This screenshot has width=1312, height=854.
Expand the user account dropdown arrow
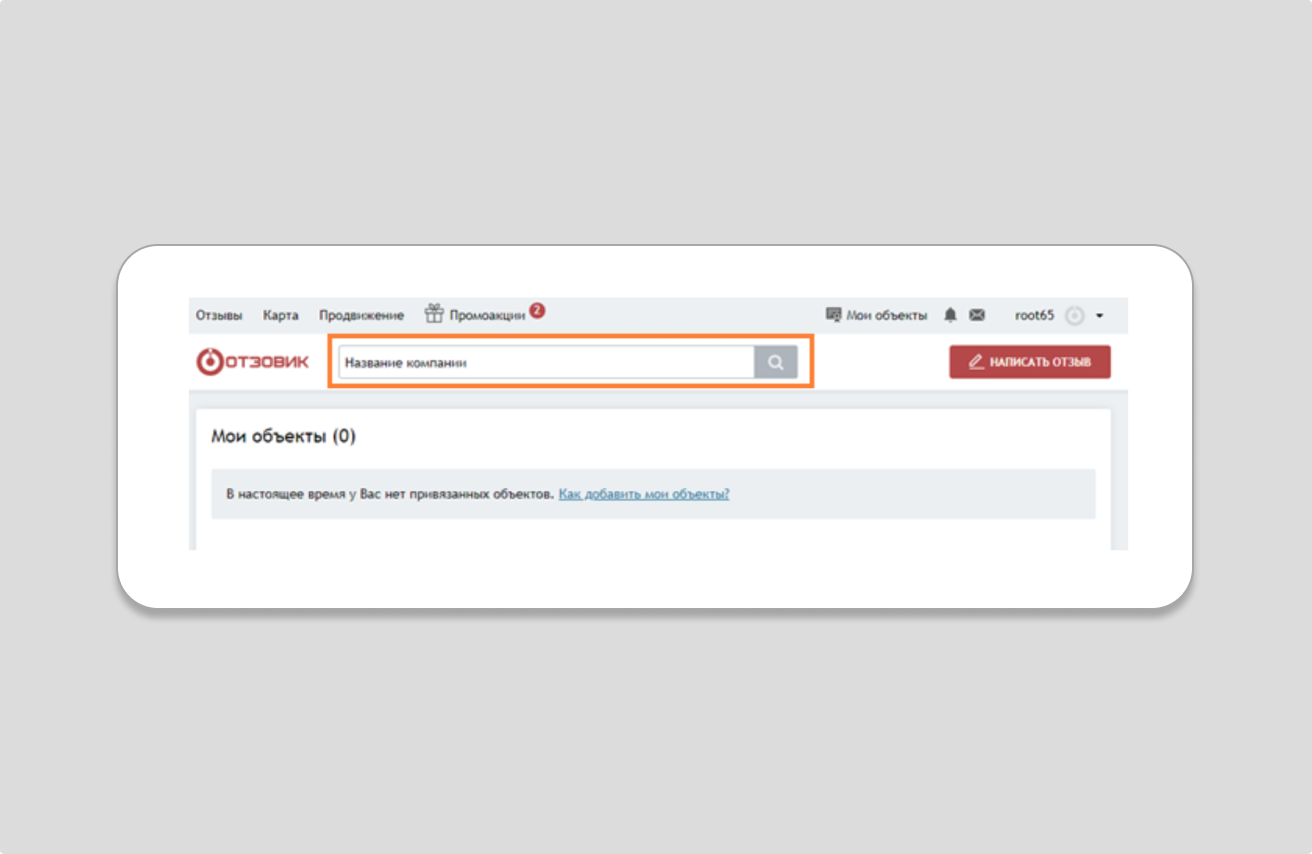(x=1099, y=316)
